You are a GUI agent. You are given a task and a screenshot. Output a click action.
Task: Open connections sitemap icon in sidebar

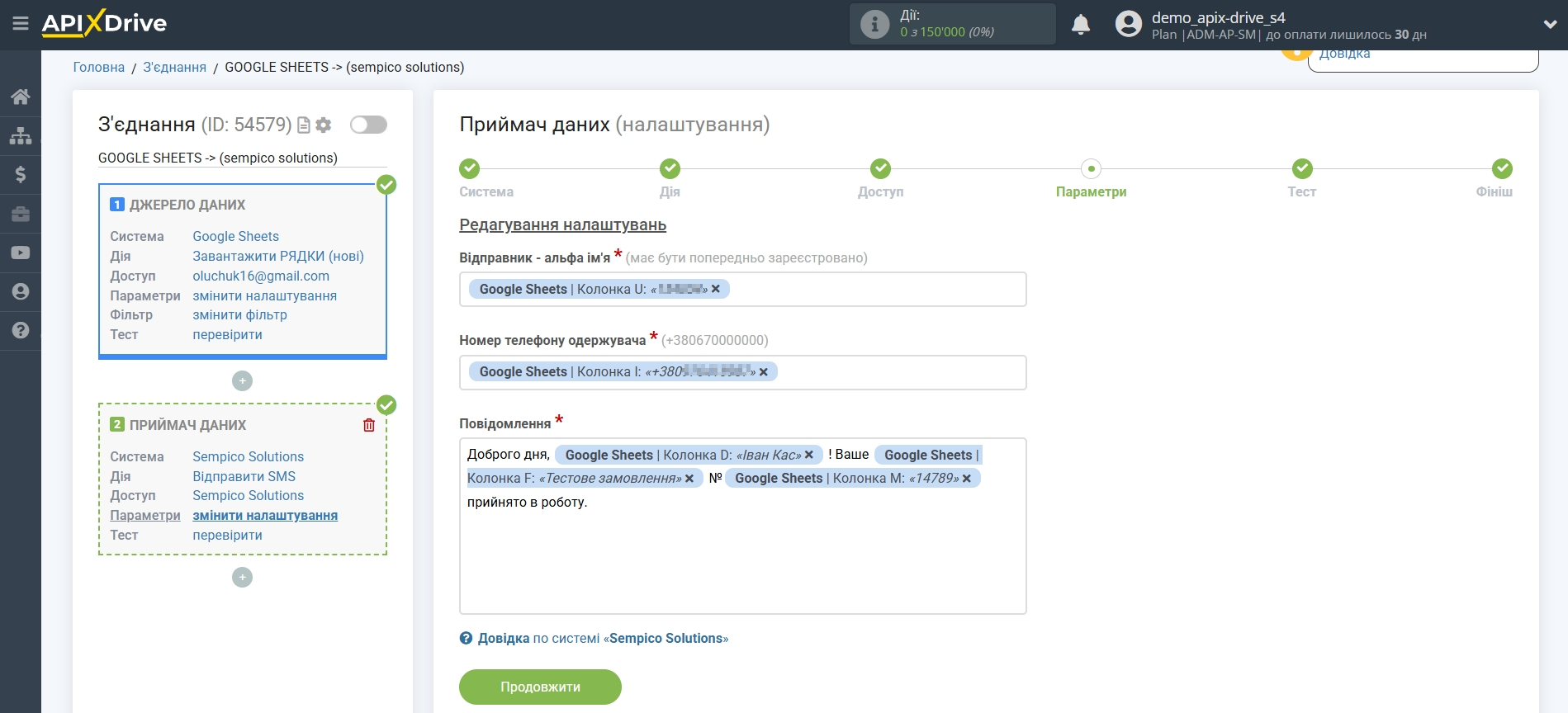point(21,135)
